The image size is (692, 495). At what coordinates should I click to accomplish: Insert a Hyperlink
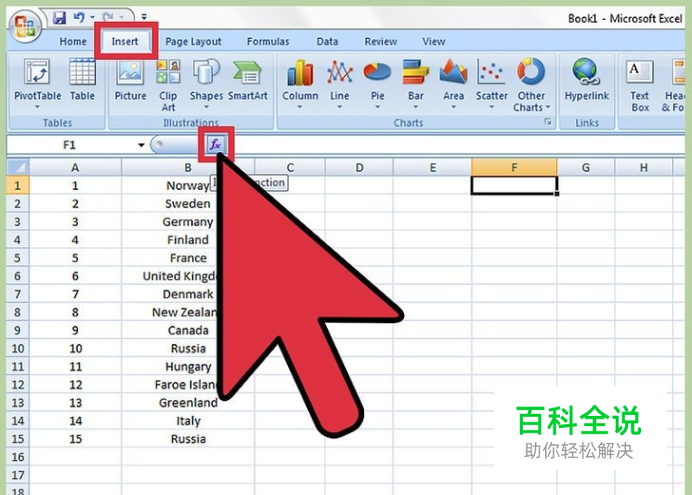[x=587, y=79]
